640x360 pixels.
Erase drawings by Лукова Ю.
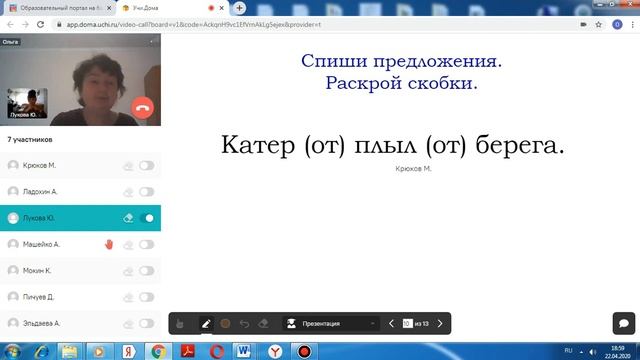pos(128,218)
